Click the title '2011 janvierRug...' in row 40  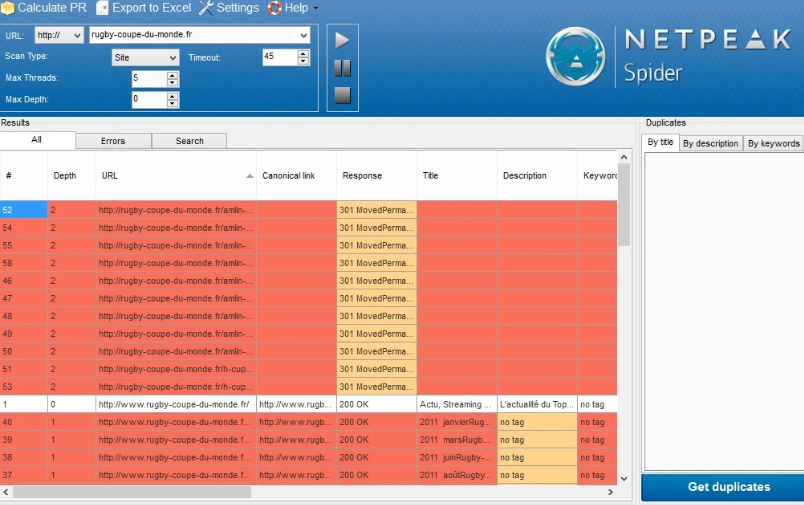click(457, 422)
